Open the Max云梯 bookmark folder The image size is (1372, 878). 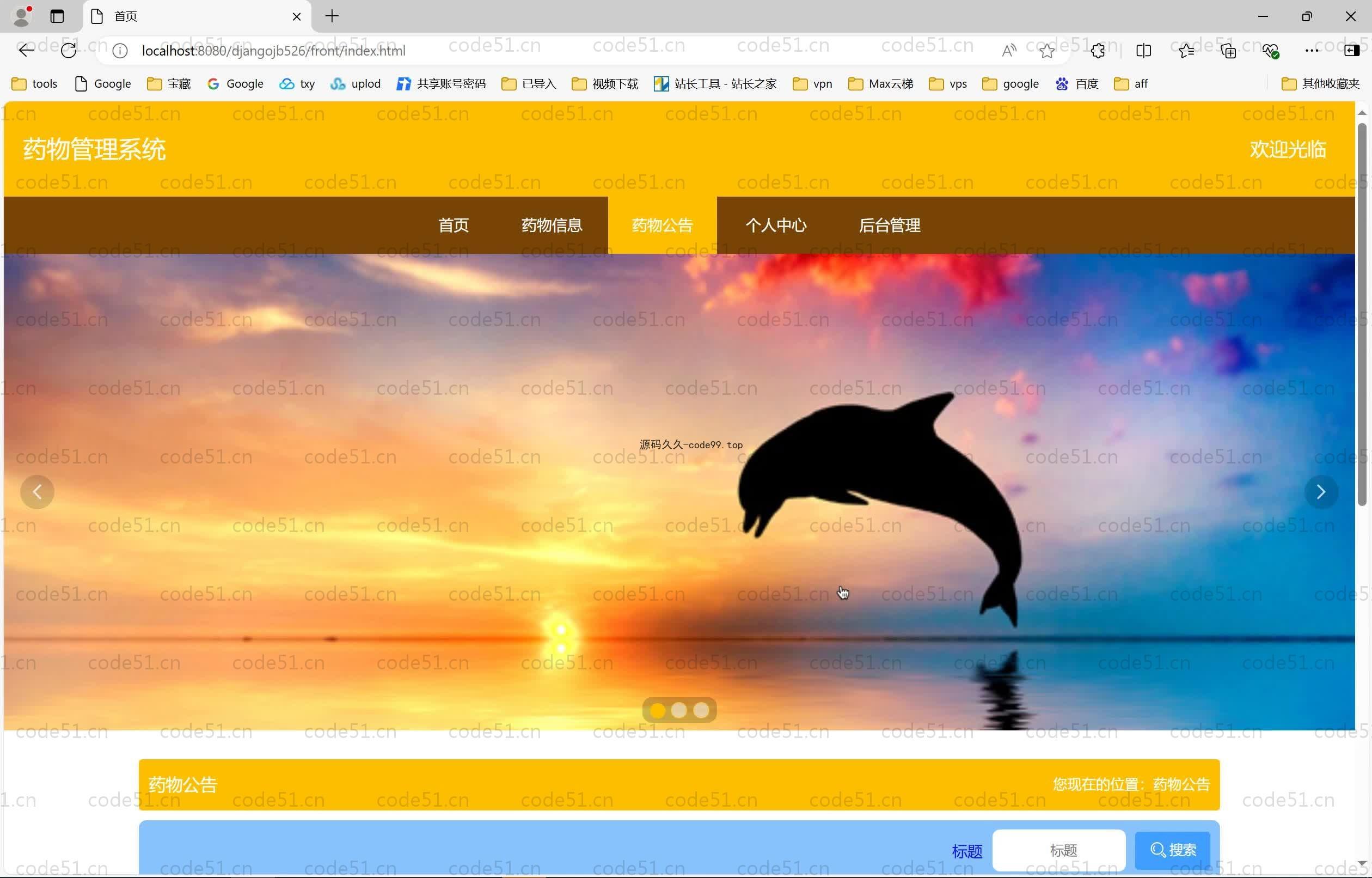pos(880,84)
